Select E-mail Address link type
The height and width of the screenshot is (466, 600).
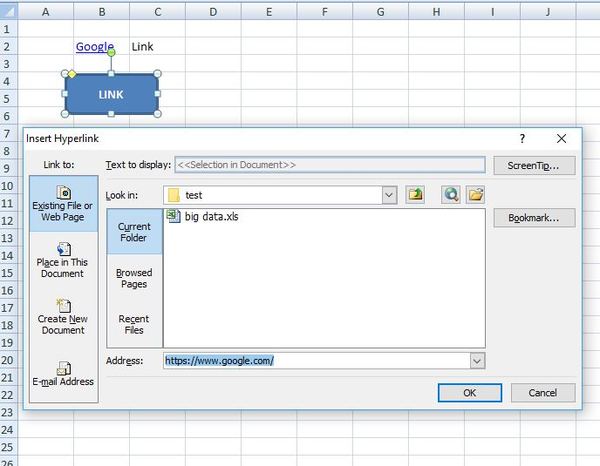click(x=63, y=374)
